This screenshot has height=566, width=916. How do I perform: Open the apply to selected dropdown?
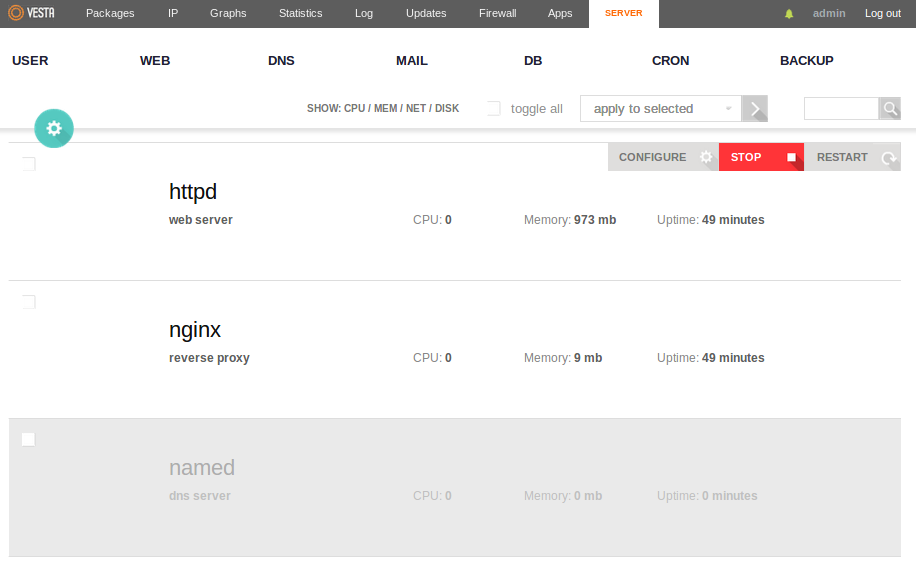pos(660,109)
